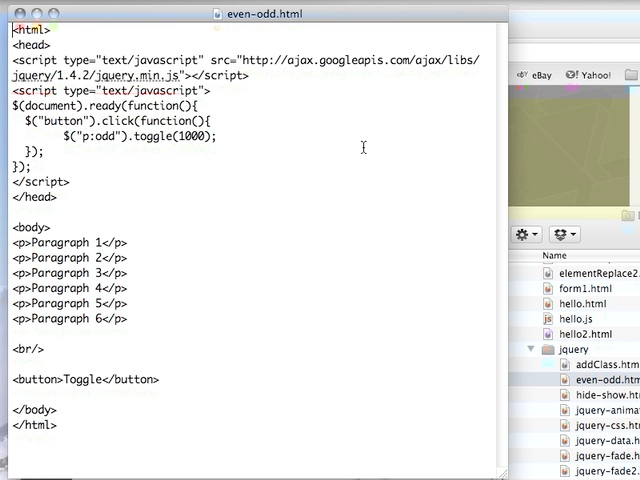Image resolution: width=640 pixels, height=480 pixels.
Task: Place cursor in the <html> opening tag line
Action: 31,30
